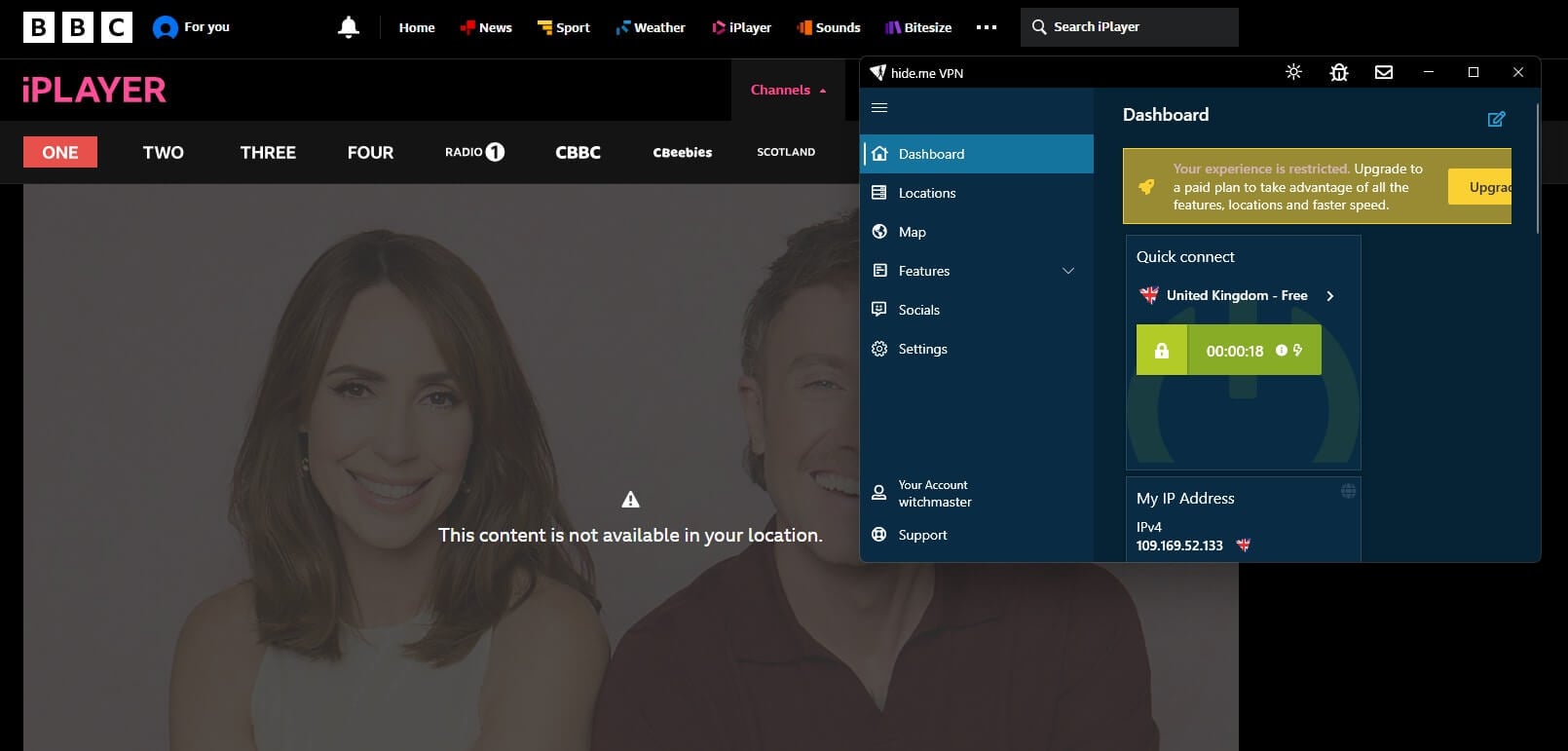
Task: Click BBC notifications bell icon
Action: click(x=349, y=27)
